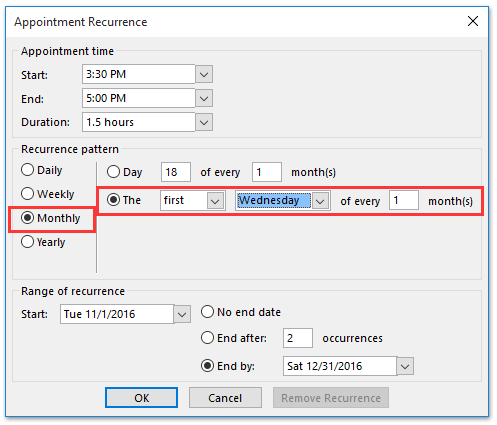Click the day number field showing 18
Viewport: 497px width, 425px height.
(x=176, y=172)
